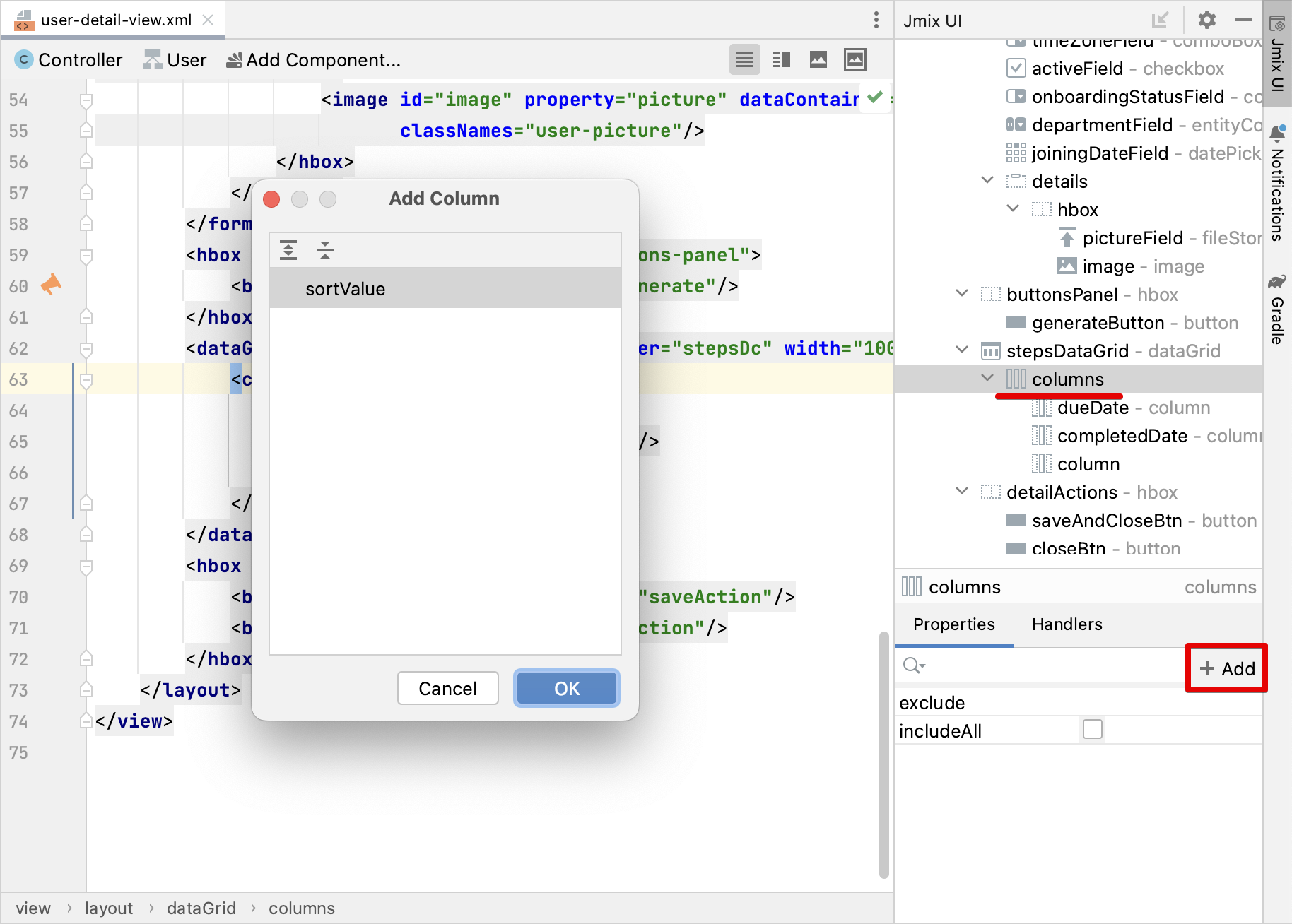Screen dimensions: 1292x924
Task: Switch to editor-only view mode icon
Action: [745, 60]
